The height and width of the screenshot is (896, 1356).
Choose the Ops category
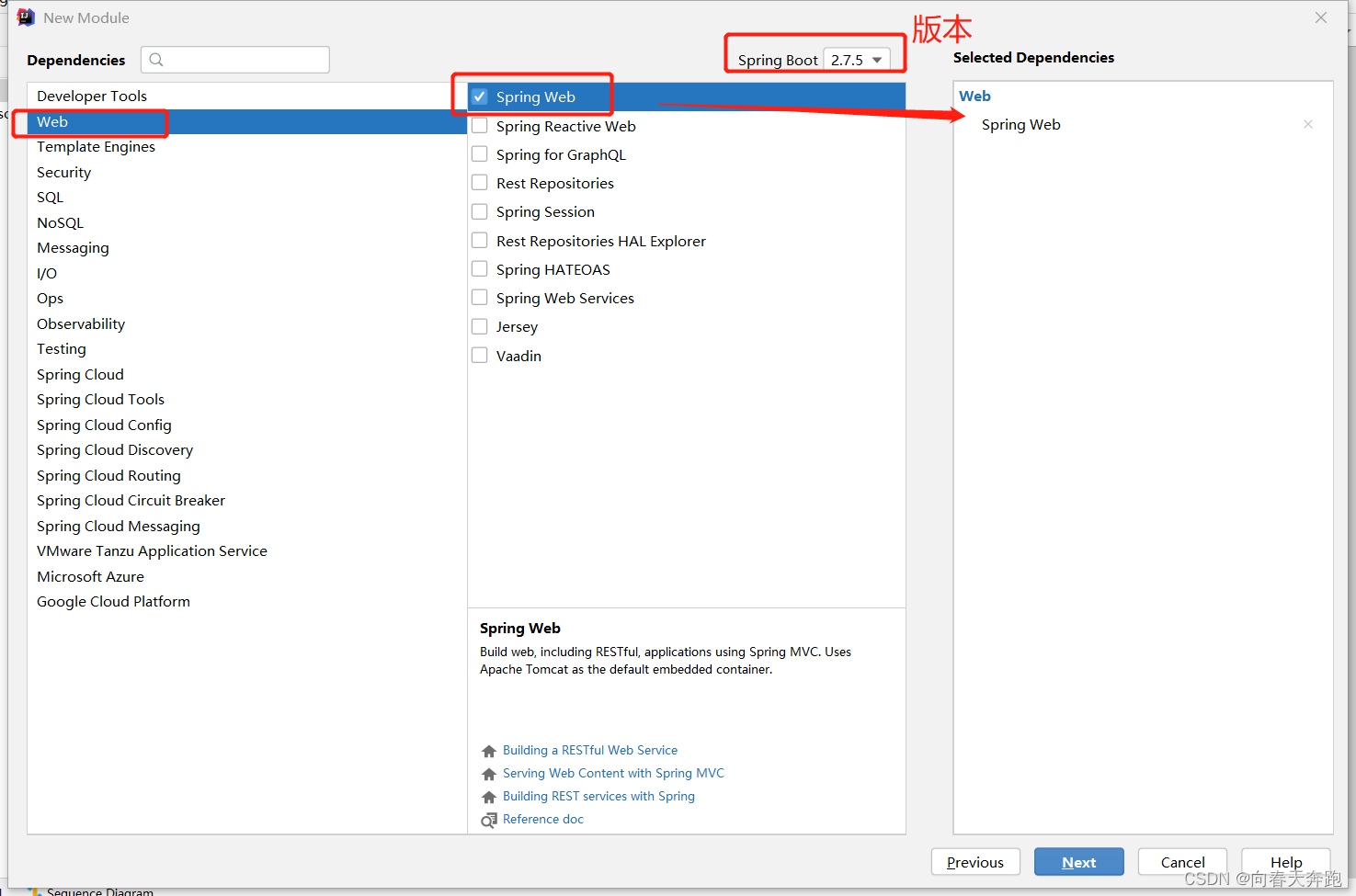(247, 299)
